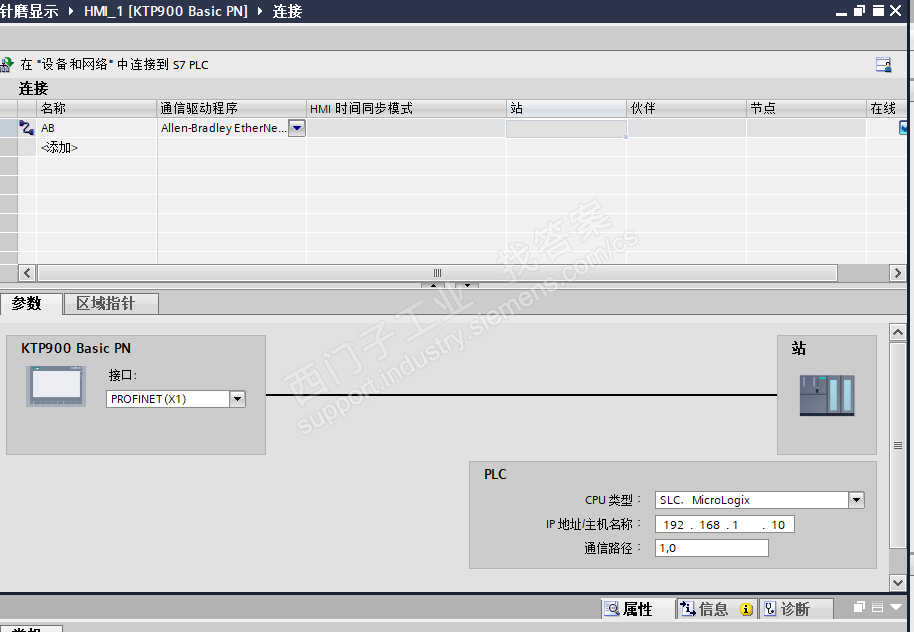Maximize the editor window
The width and height of the screenshot is (914, 632).
point(878,10)
